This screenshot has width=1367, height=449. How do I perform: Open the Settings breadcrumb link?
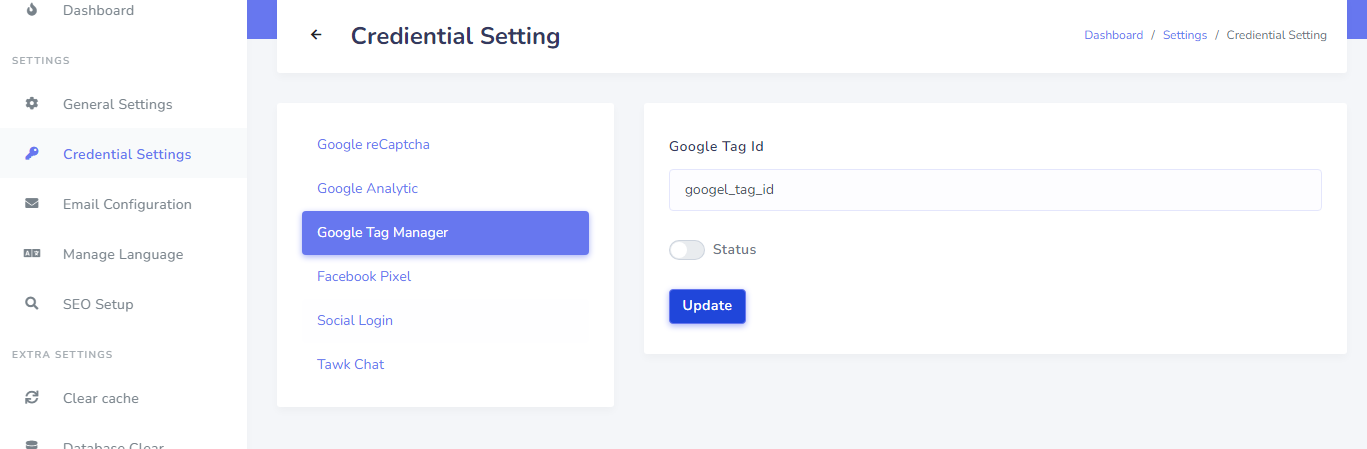pos(1185,35)
